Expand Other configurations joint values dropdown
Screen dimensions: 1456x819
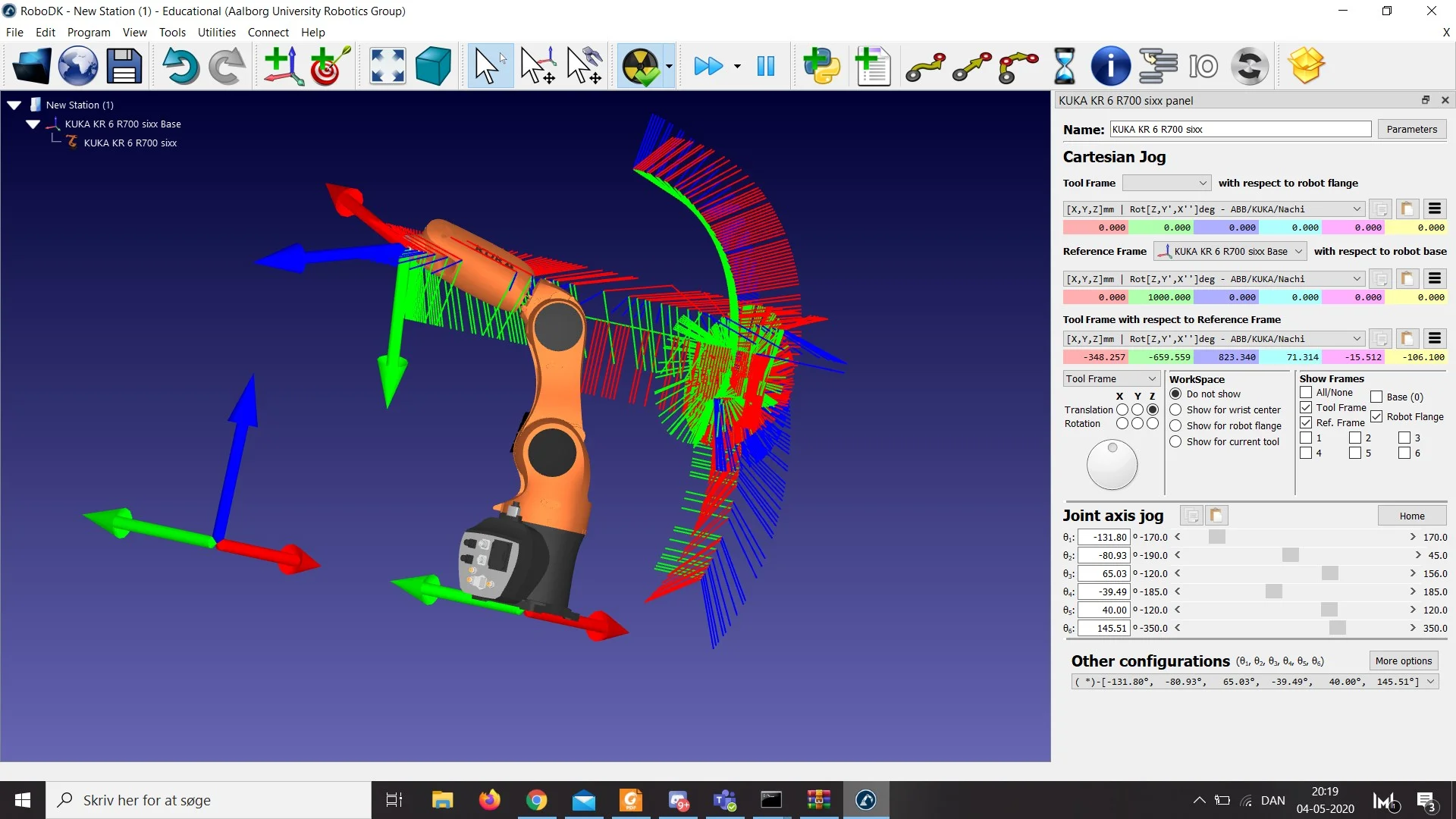(1430, 682)
